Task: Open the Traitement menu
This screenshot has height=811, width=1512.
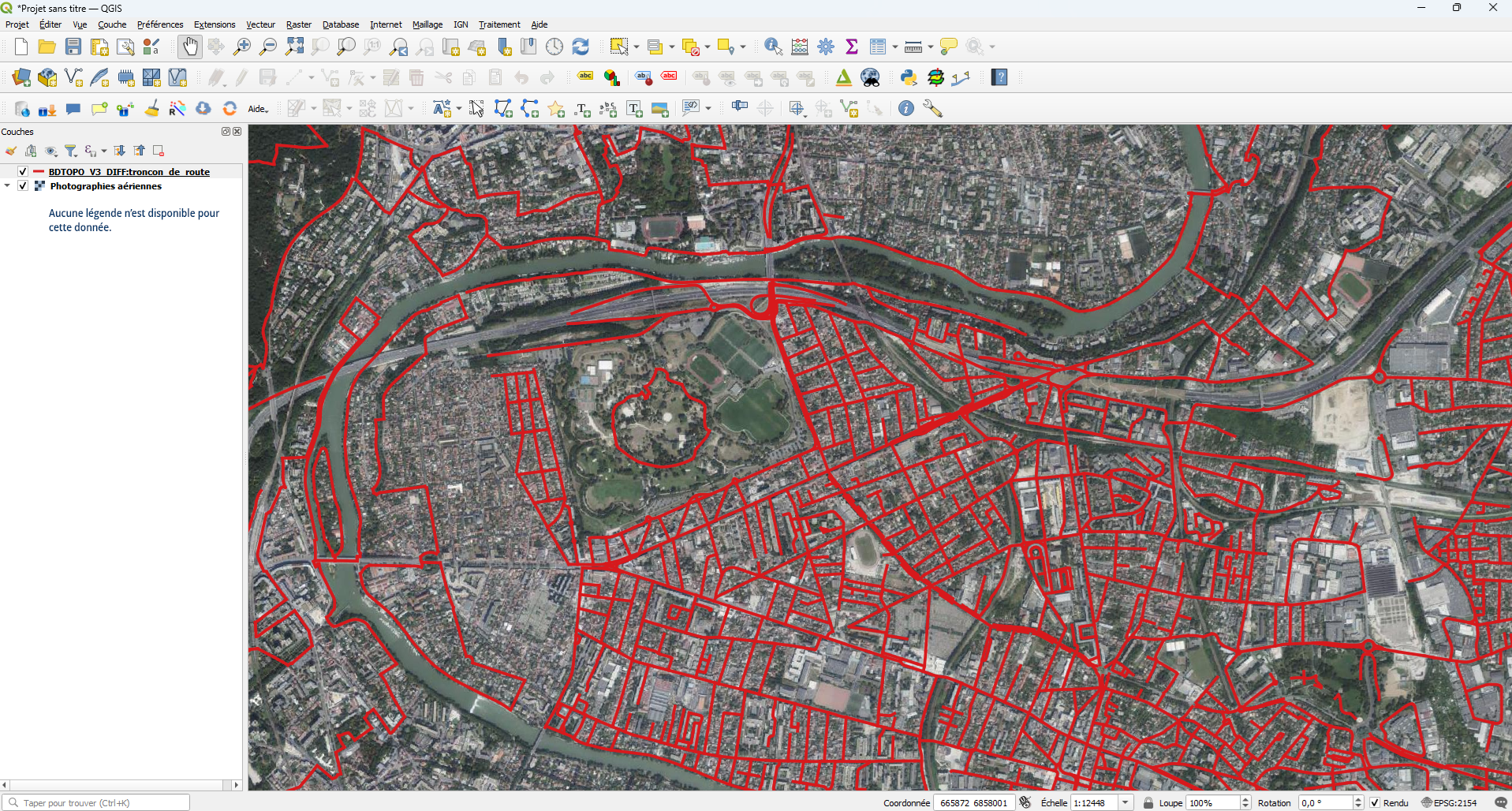Action: 499,24
